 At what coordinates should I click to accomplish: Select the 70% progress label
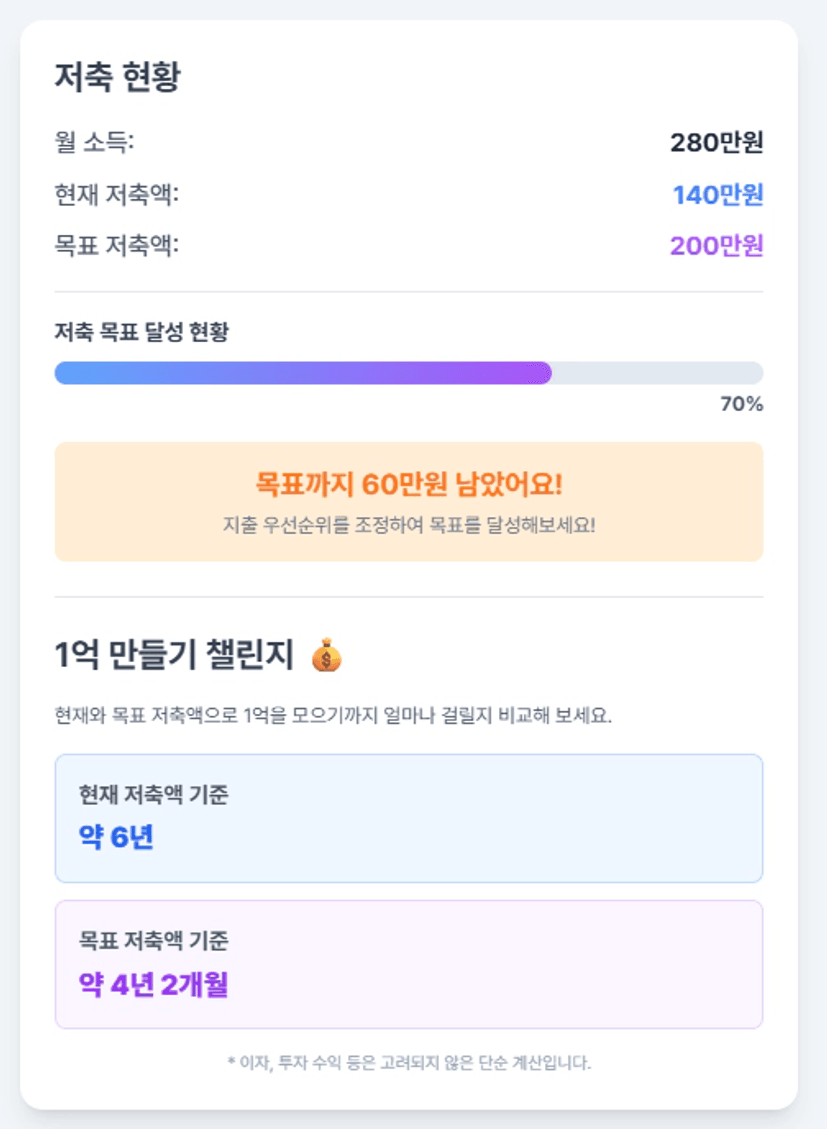(741, 404)
